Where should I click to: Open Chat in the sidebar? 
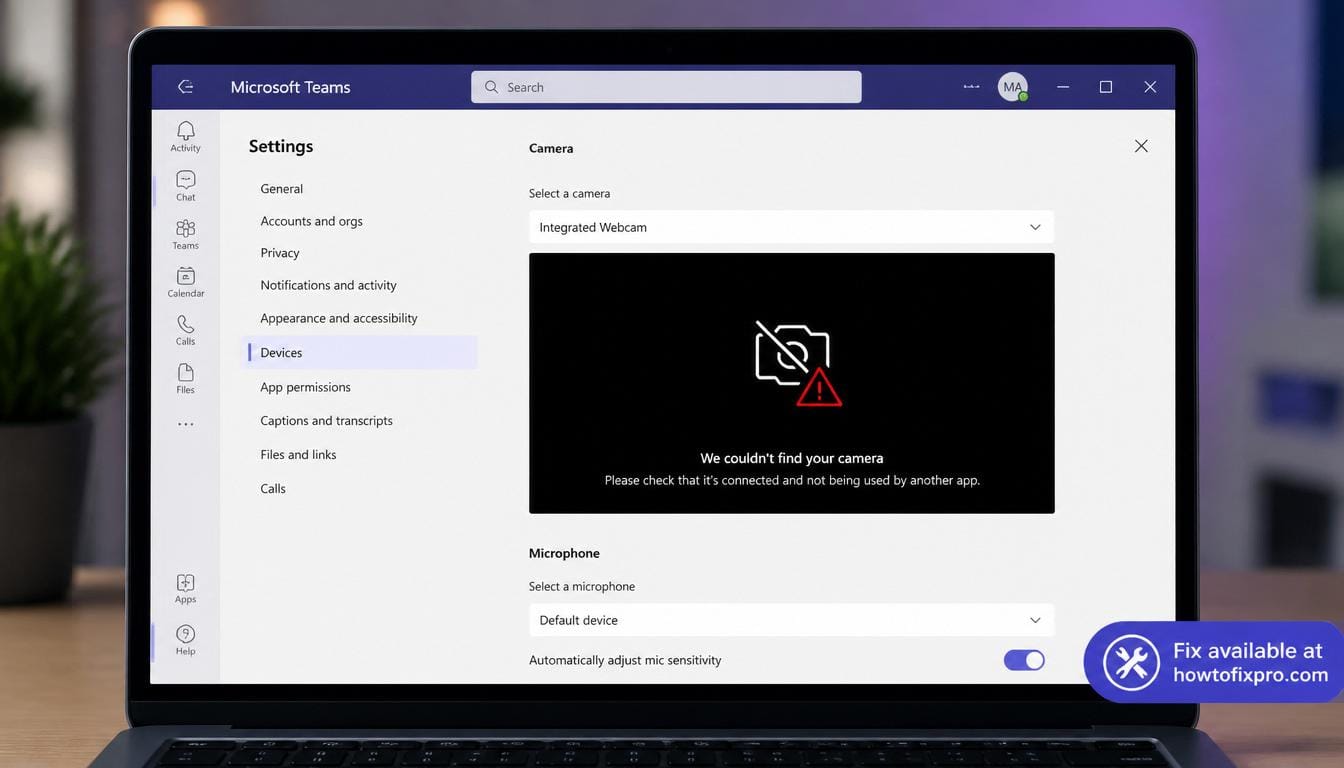coord(185,185)
